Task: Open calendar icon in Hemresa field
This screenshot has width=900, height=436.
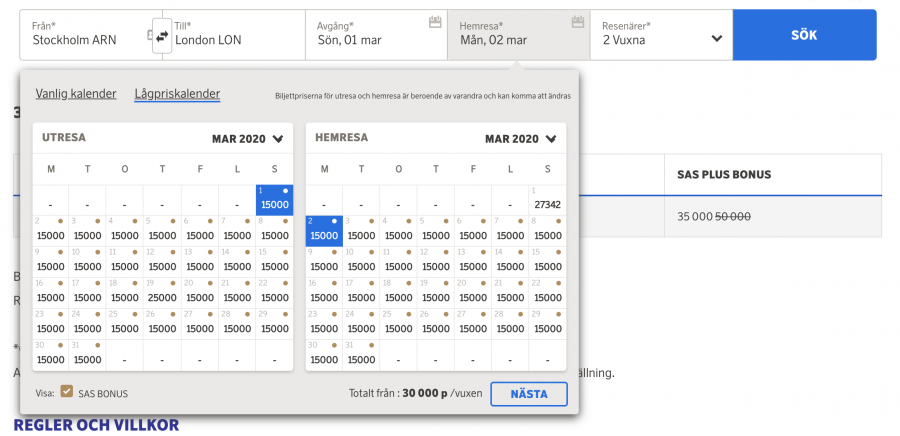Action: [x=577, y=21]
